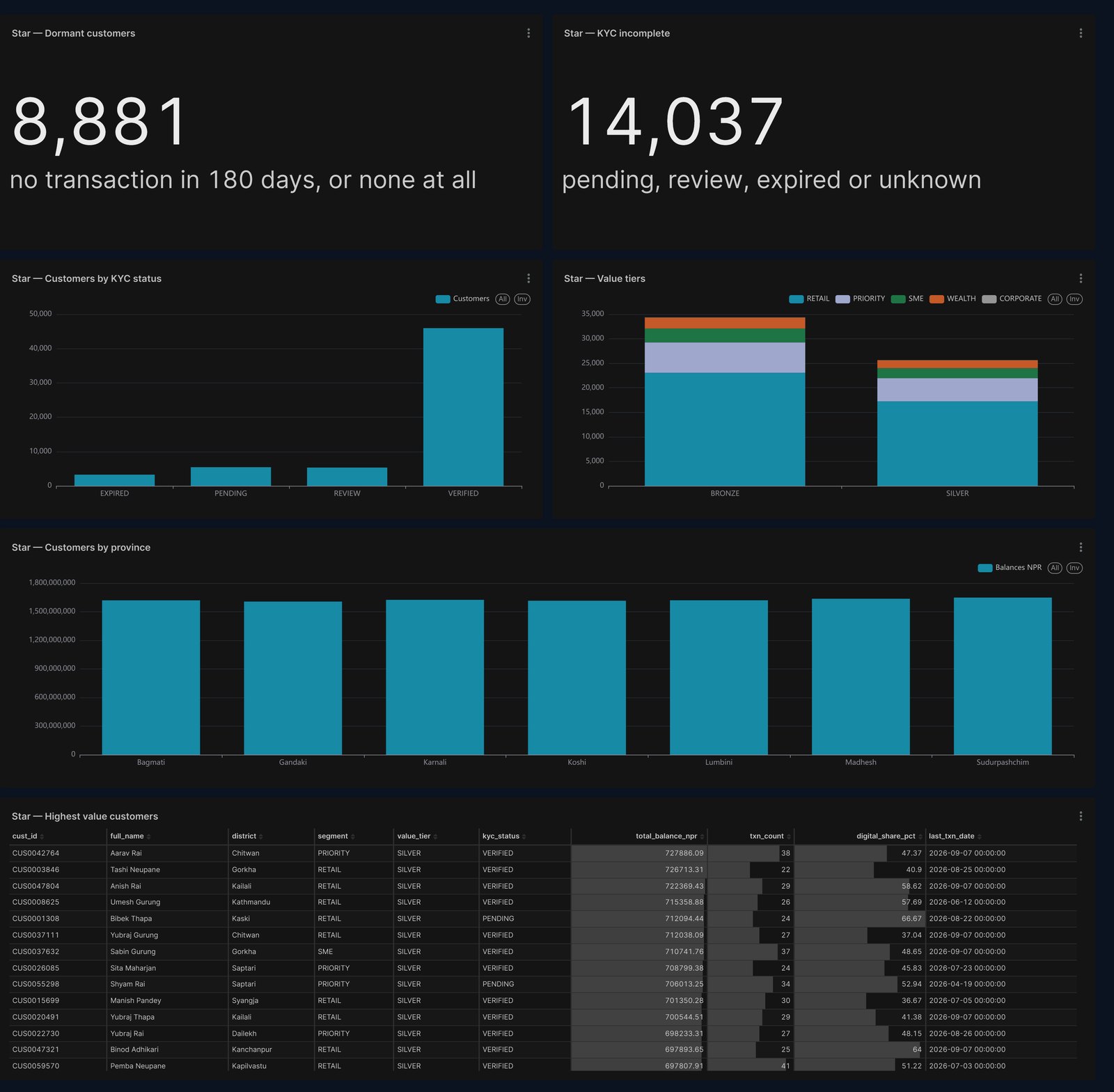
Task: Click customer ID CUS0059570
Action: pos(36,1066)
